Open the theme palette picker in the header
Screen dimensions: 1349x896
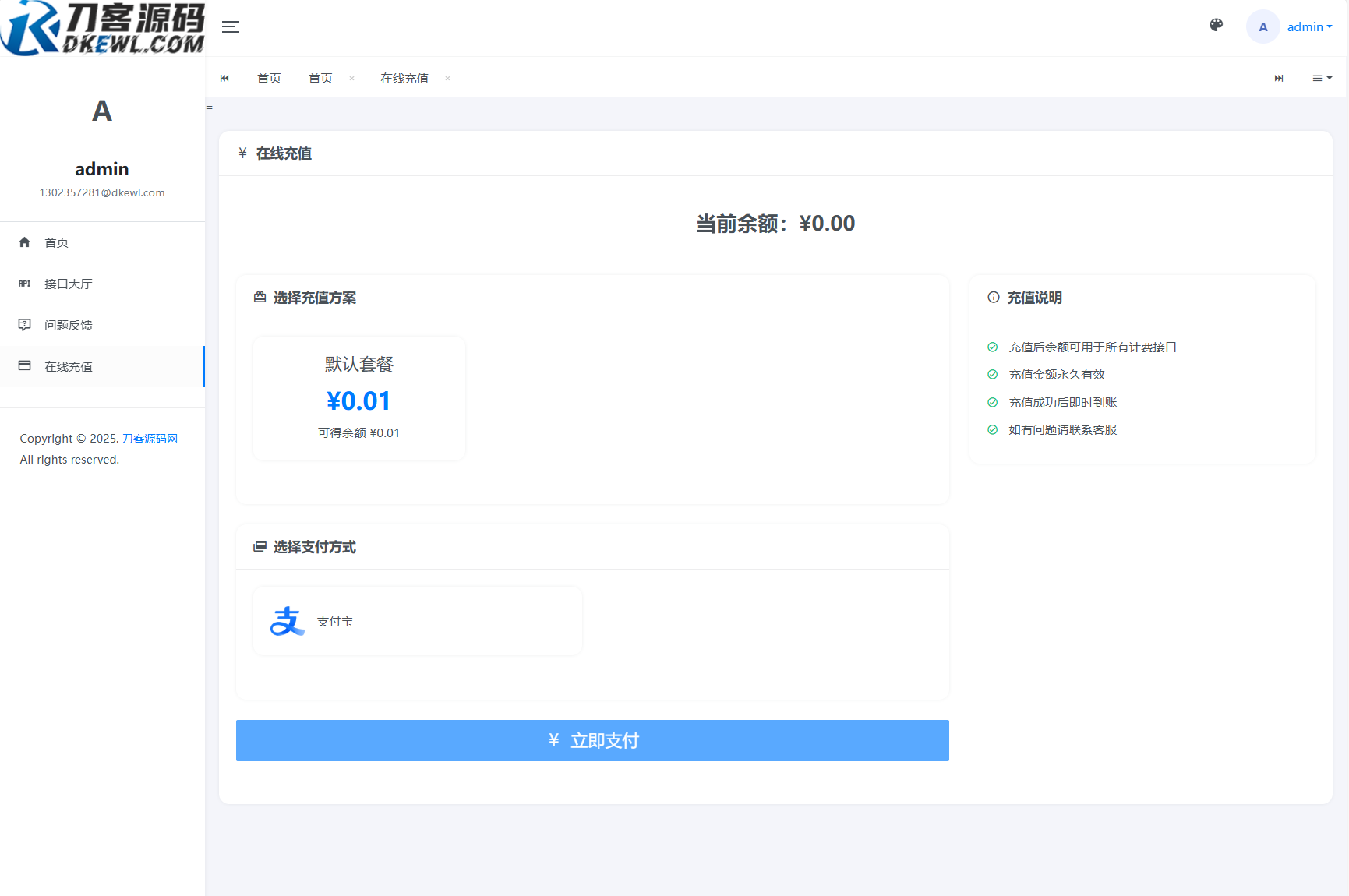1216,26
